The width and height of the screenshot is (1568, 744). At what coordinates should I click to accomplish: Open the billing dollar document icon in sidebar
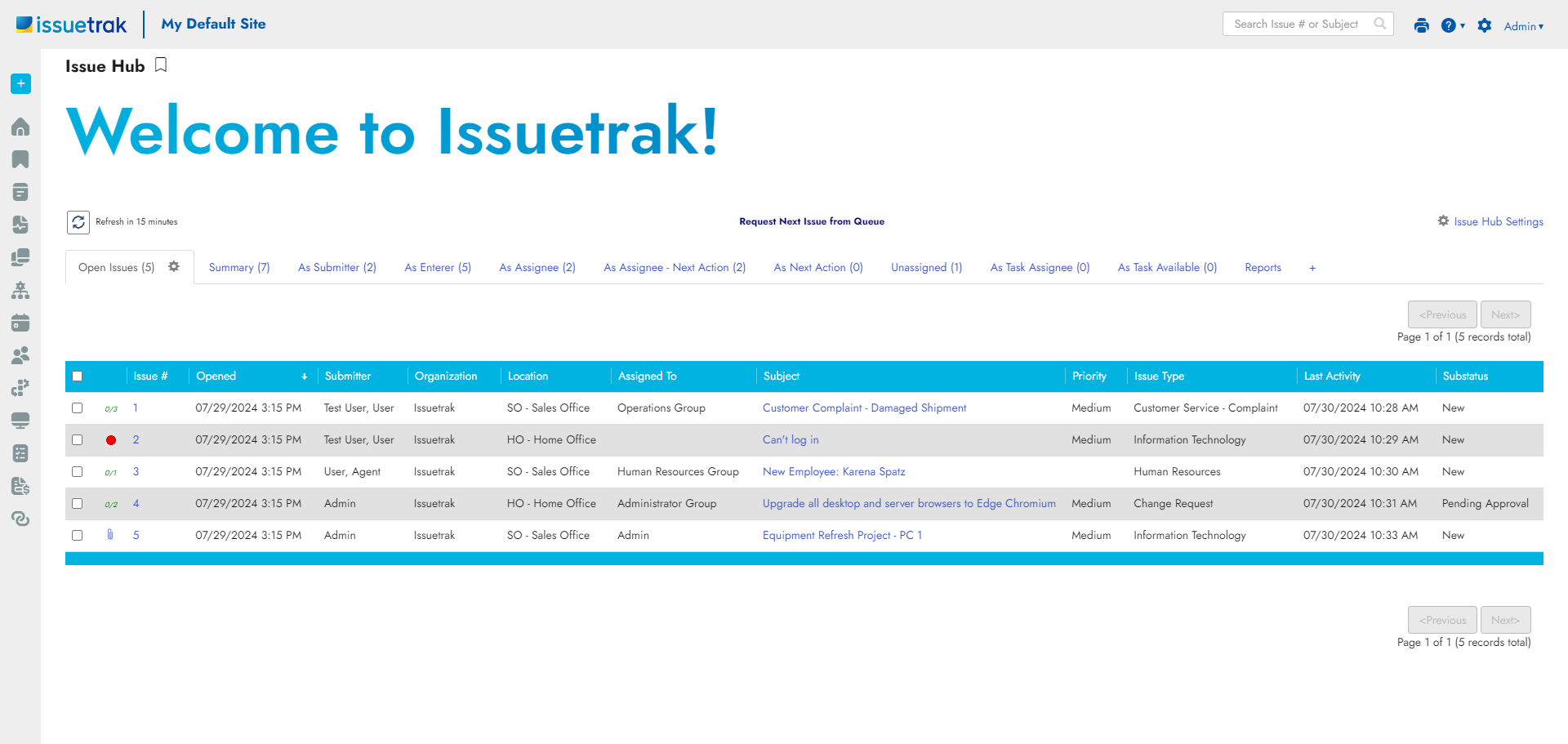coord(20,486)
